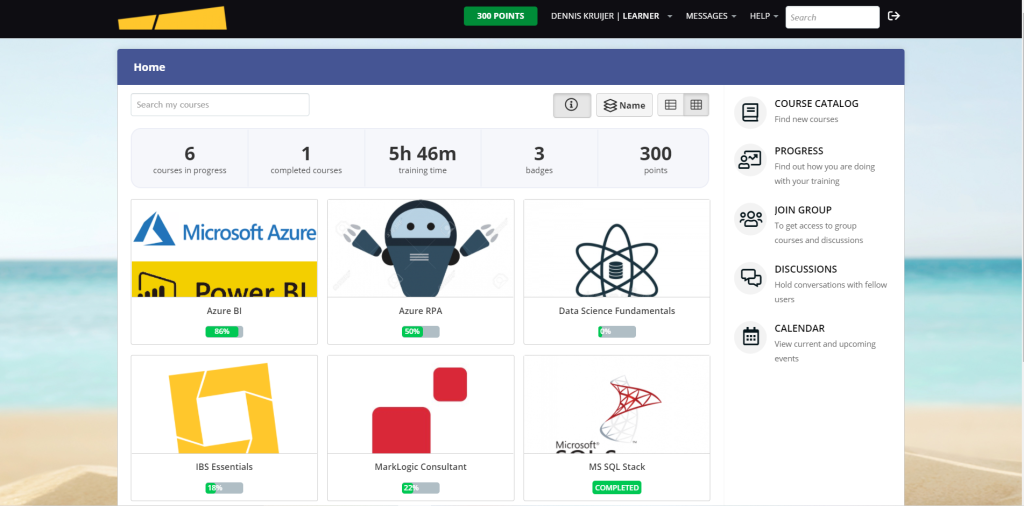Switch to list view layout

pyautogui.click(x=670, y=105)
